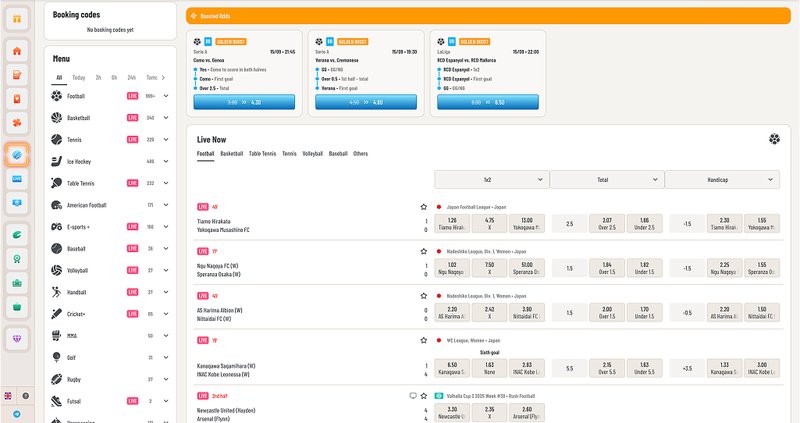Add Espanyol vs Mallorca boosted odds 6.50

point(488,102)
